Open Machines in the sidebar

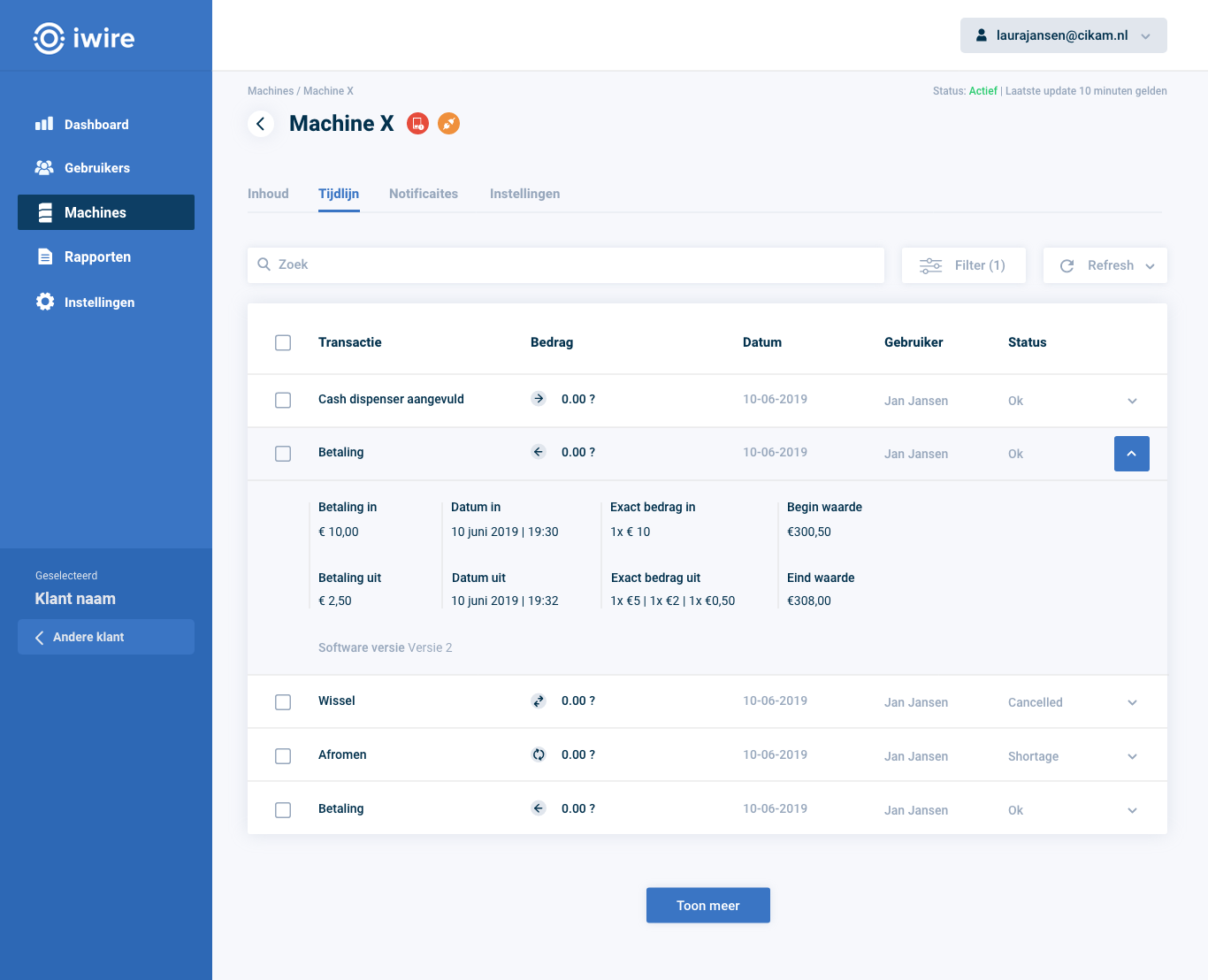point(106,212)
